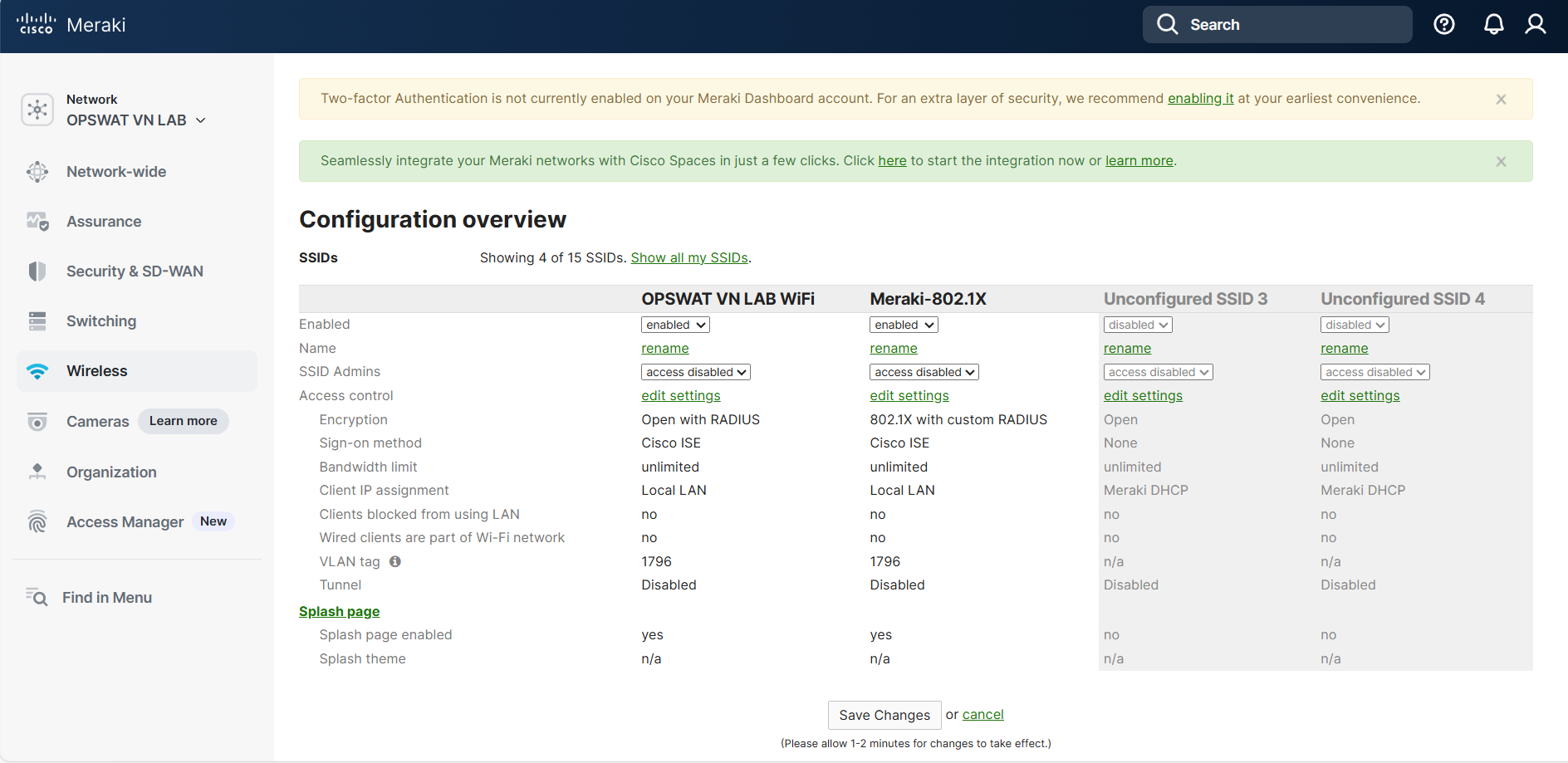Click the Network-wide globe icon
Screen dimensions: 1568x763
click(x=37, y=172)
